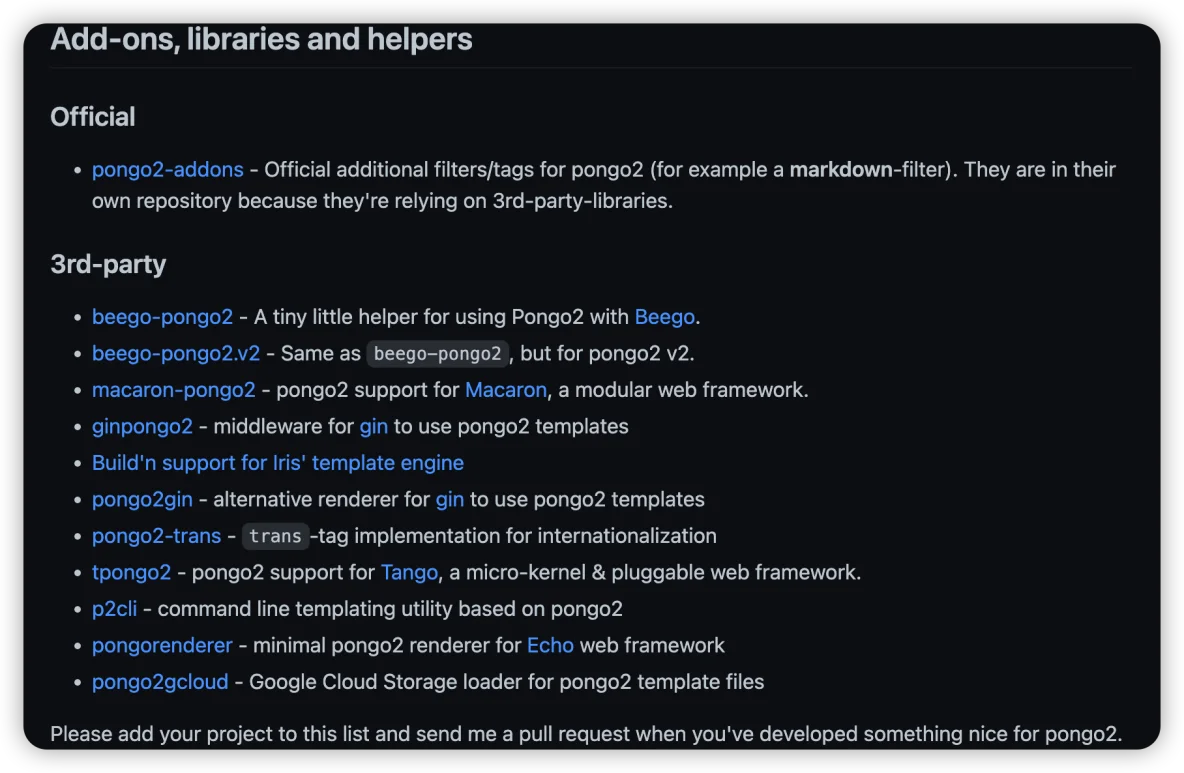
Task: Click 'alternative renderer for' text
Action: [322, 499]
